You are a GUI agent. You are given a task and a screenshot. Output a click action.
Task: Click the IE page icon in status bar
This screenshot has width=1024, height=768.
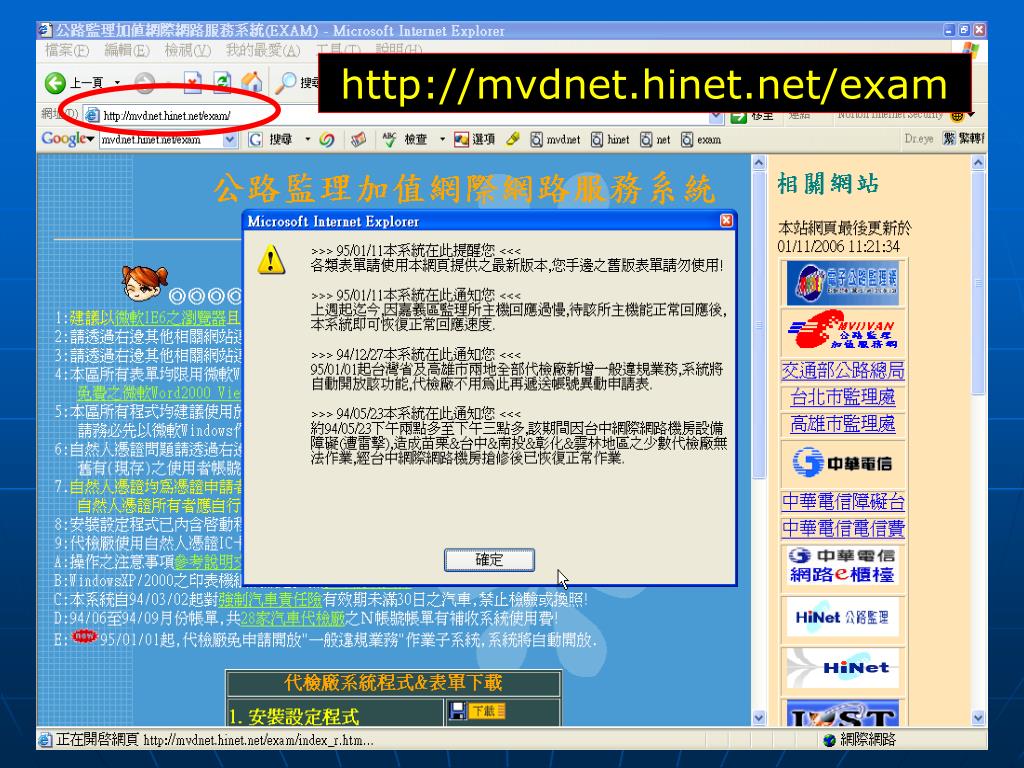(44, 740)
